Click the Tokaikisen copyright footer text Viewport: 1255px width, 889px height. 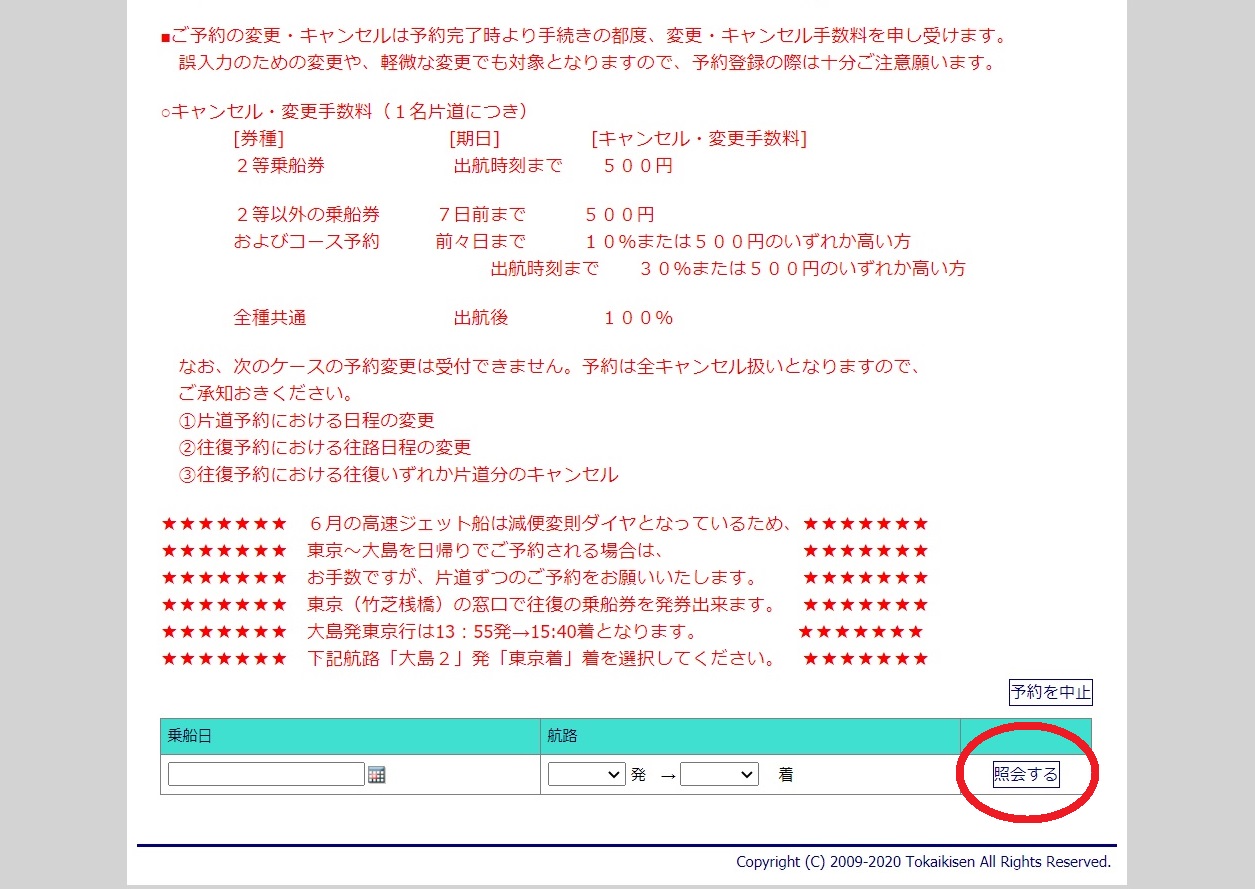coord(922,862)
